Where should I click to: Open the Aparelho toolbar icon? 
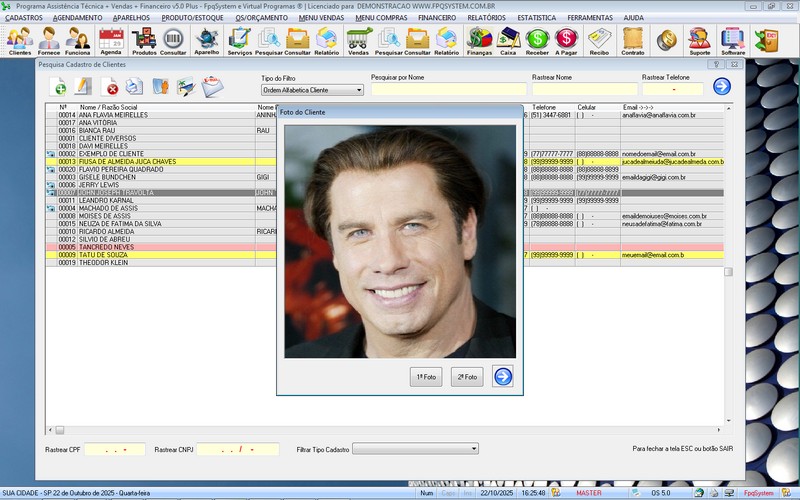click(x=207, y=40)
